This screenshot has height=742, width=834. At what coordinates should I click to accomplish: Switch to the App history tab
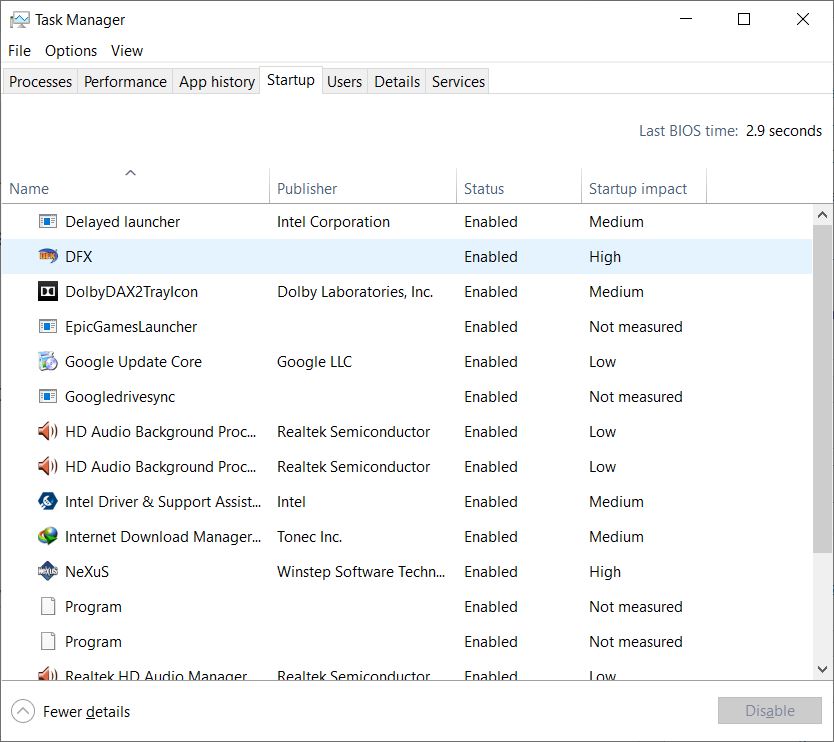216,81
